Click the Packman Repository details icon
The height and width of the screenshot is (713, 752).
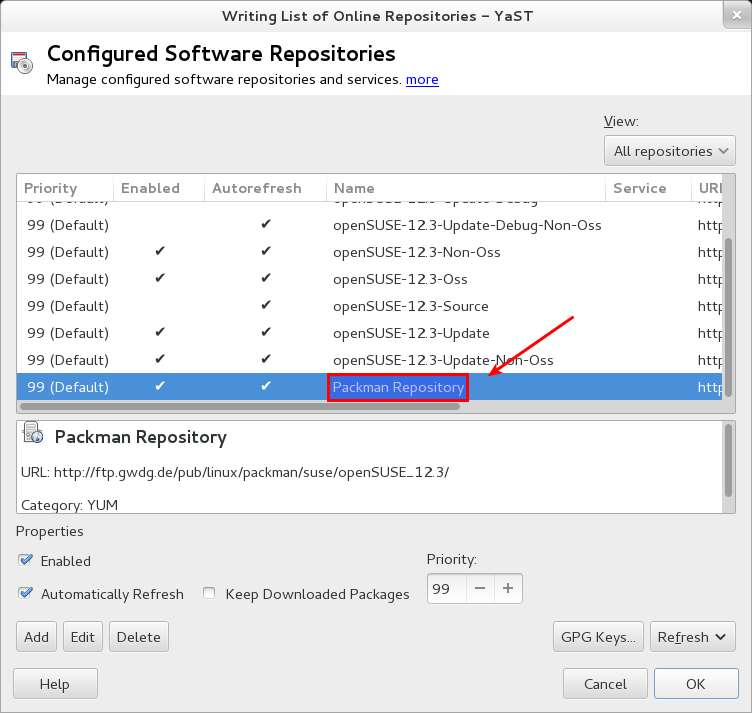(x=33, y=432)
